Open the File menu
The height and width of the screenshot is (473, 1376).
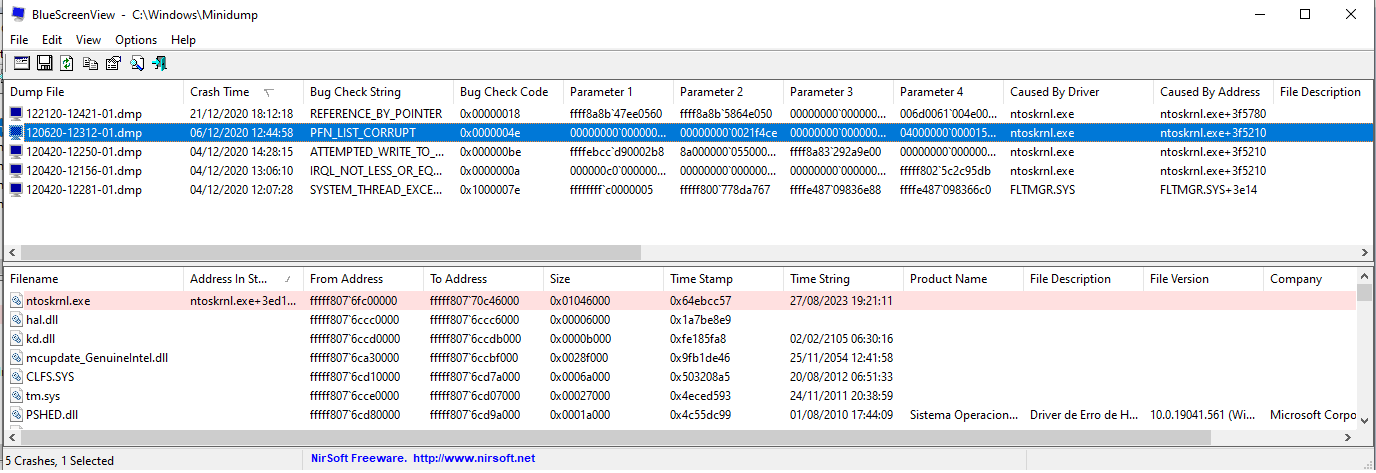coord(19,40)
